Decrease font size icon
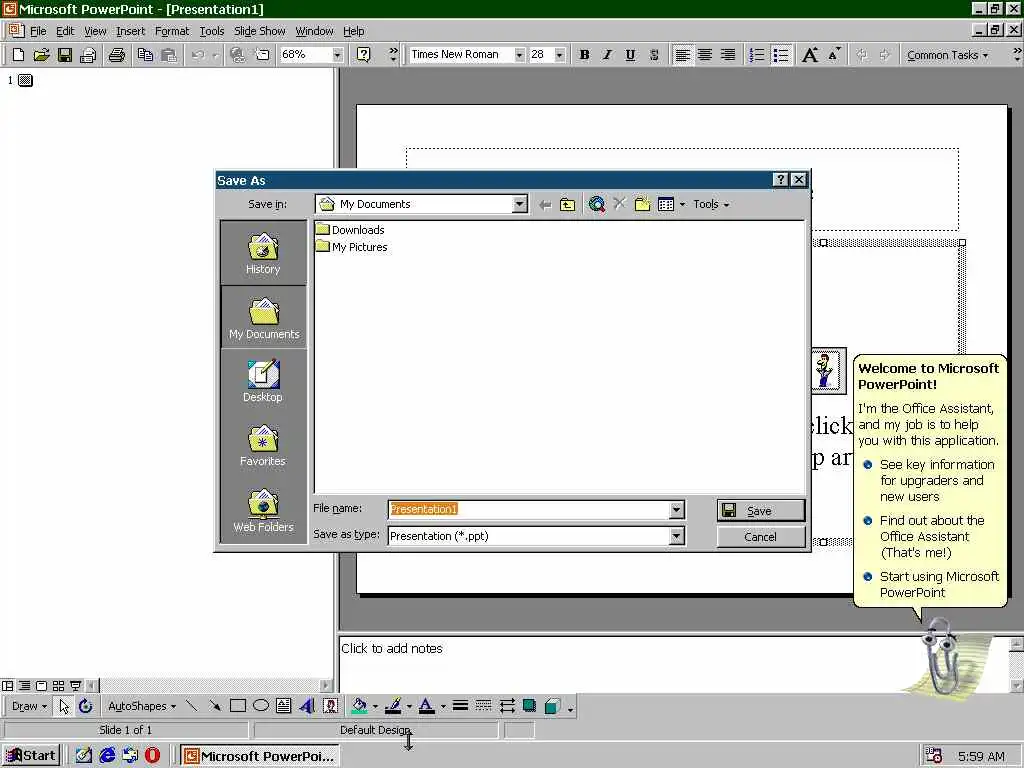 [x=834, y=55]
